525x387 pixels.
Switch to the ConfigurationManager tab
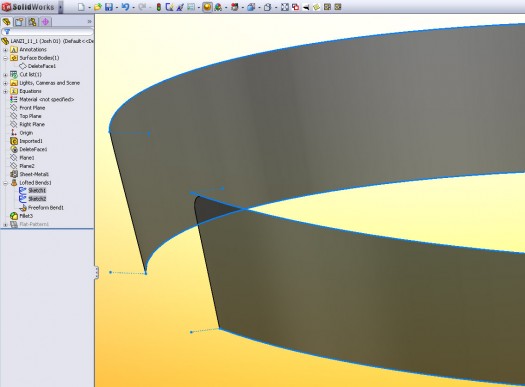click(32, 22)
